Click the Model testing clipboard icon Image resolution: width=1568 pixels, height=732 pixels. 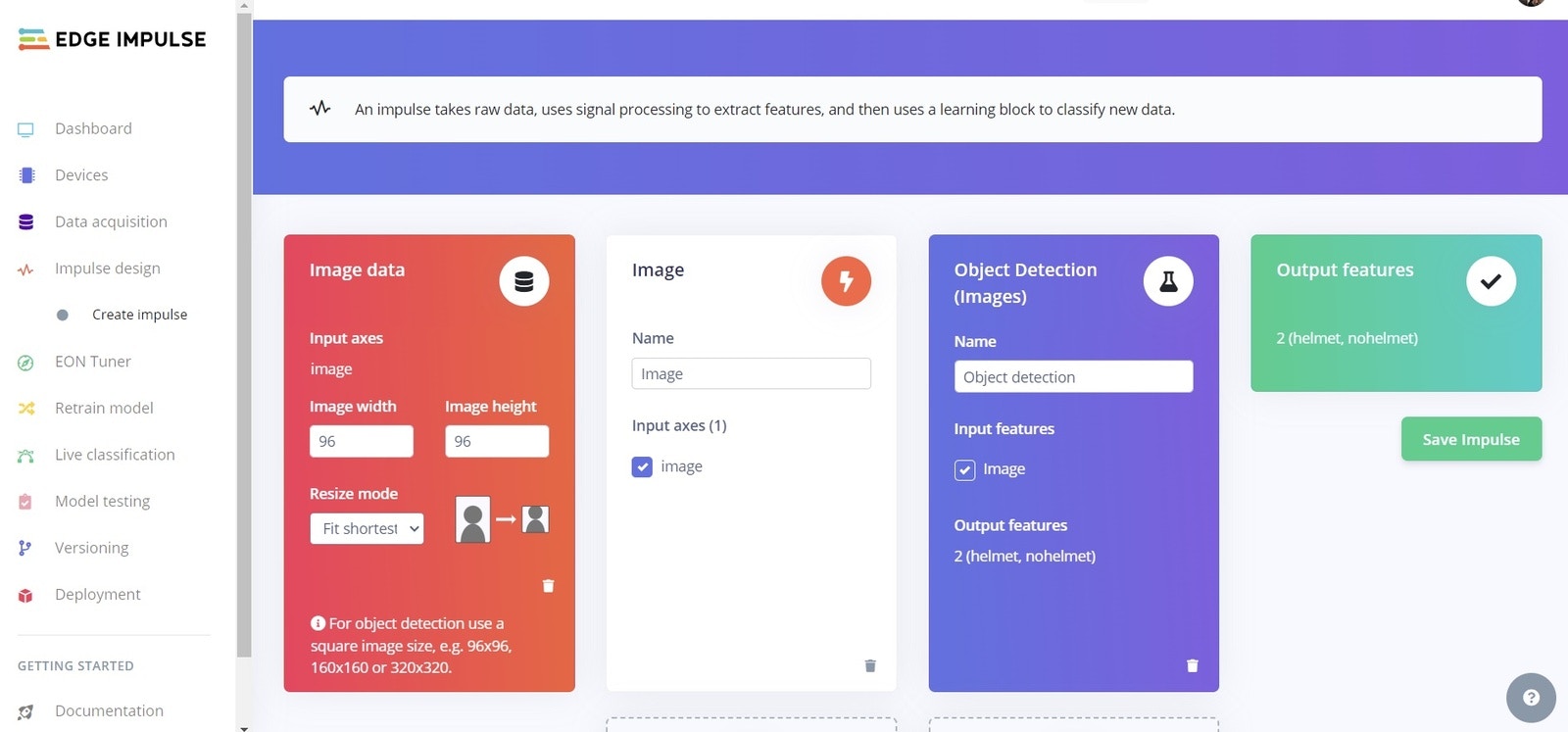(25, 502)
